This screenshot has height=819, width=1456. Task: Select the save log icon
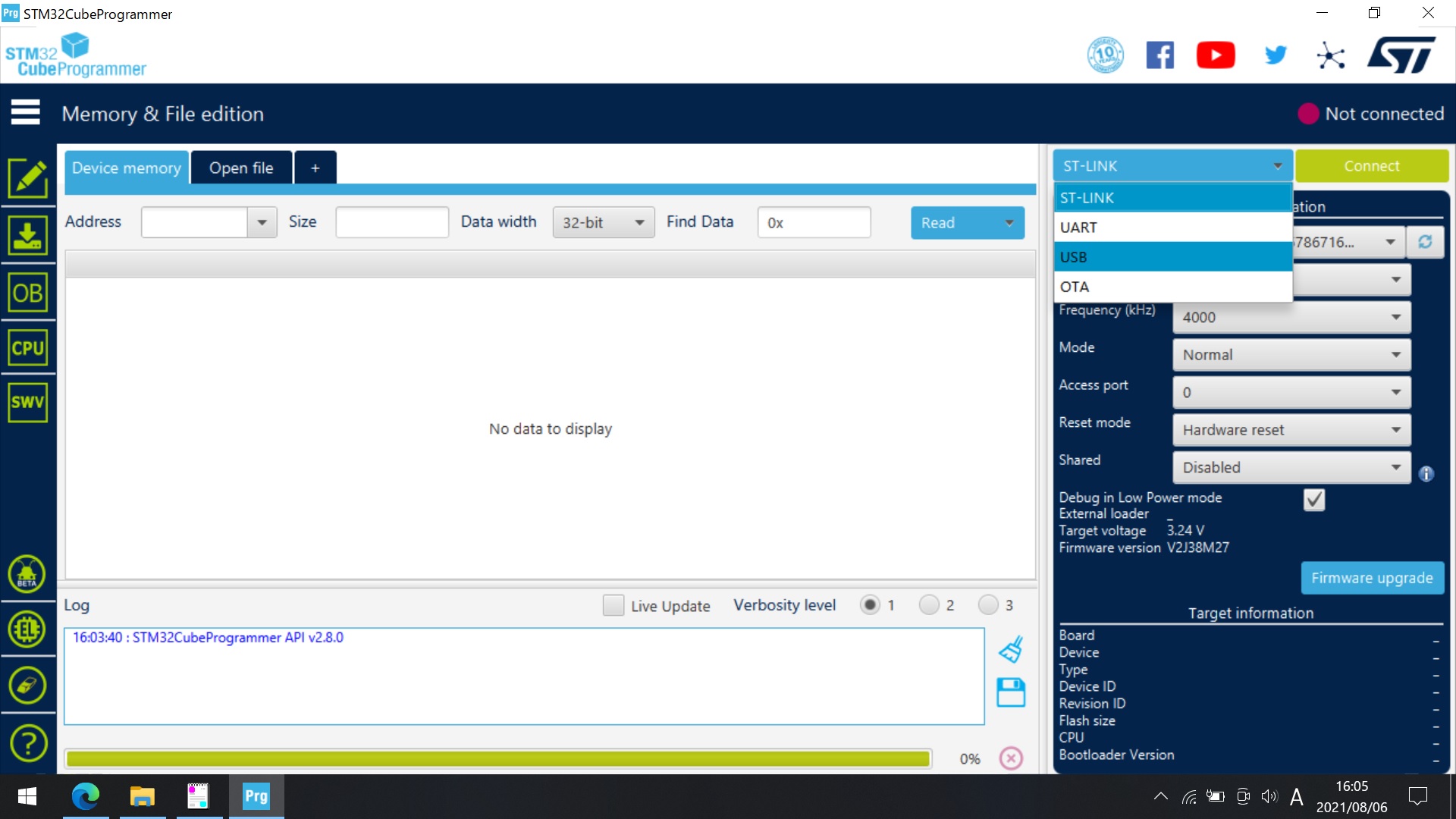[x=1009, y=692]
